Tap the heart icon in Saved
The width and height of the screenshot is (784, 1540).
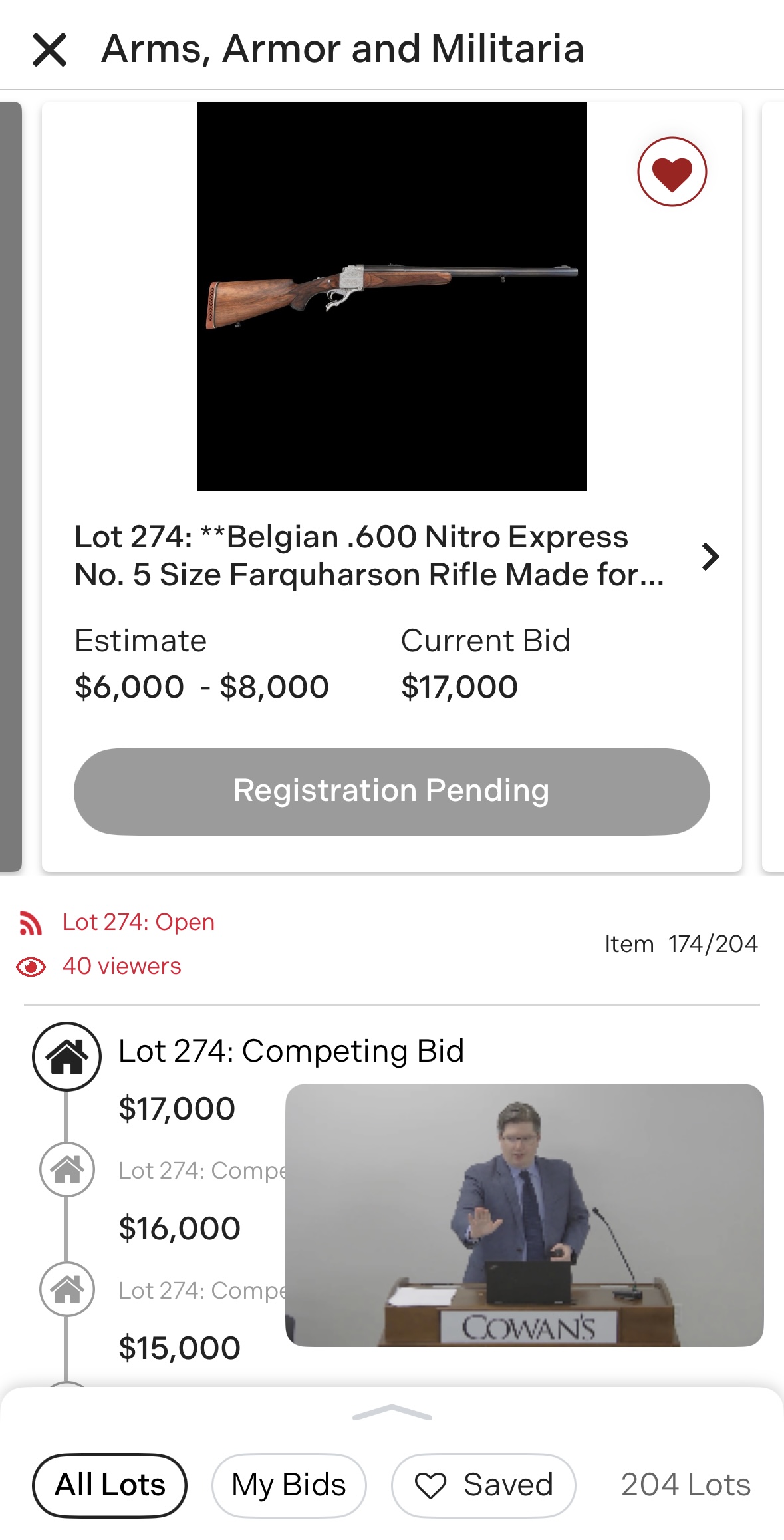coord(430,1486)
